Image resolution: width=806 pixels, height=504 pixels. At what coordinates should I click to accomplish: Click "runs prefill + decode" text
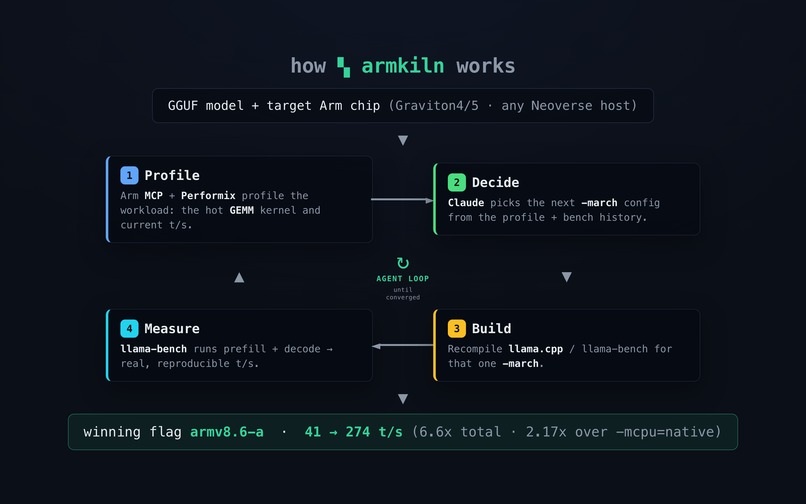pyautogui.click(x=257, y=349)
